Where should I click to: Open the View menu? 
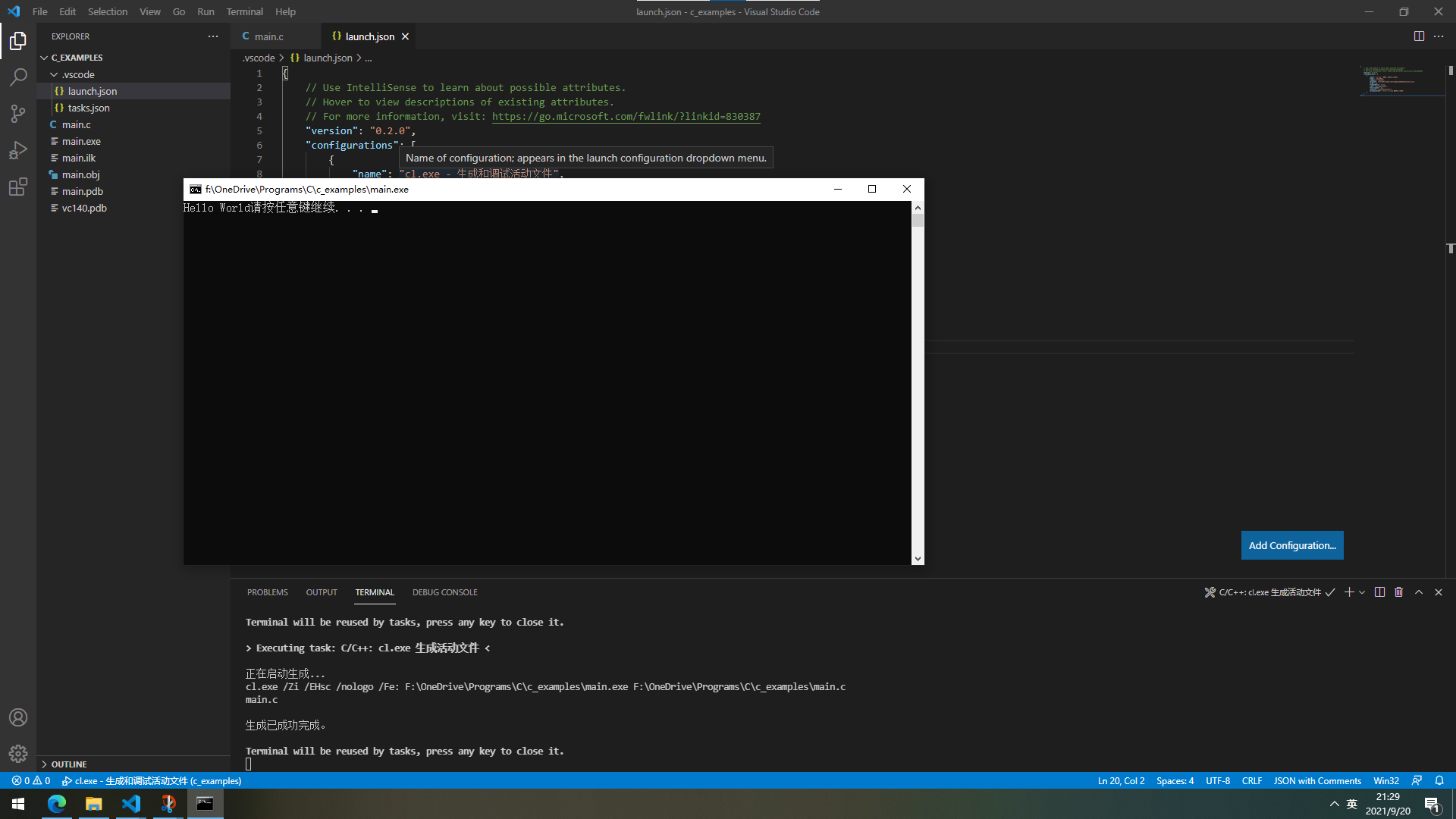(150, 11)
